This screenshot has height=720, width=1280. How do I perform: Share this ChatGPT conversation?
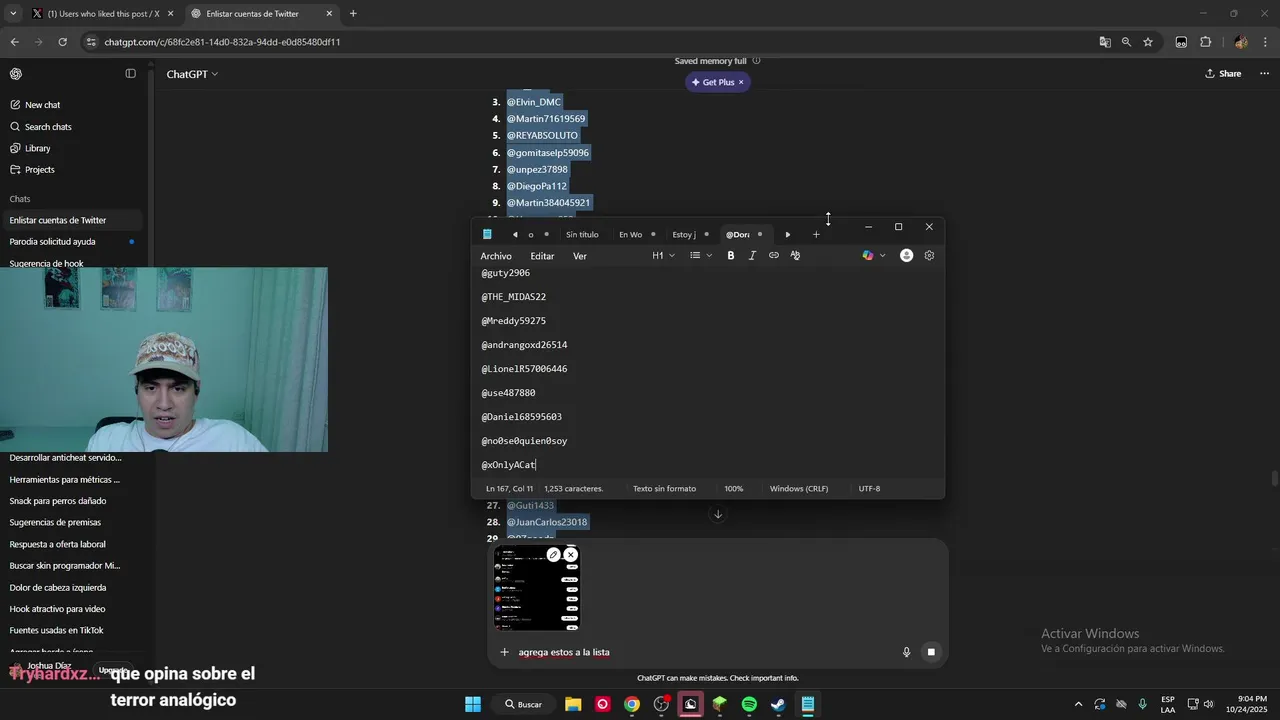(1223, 74)
